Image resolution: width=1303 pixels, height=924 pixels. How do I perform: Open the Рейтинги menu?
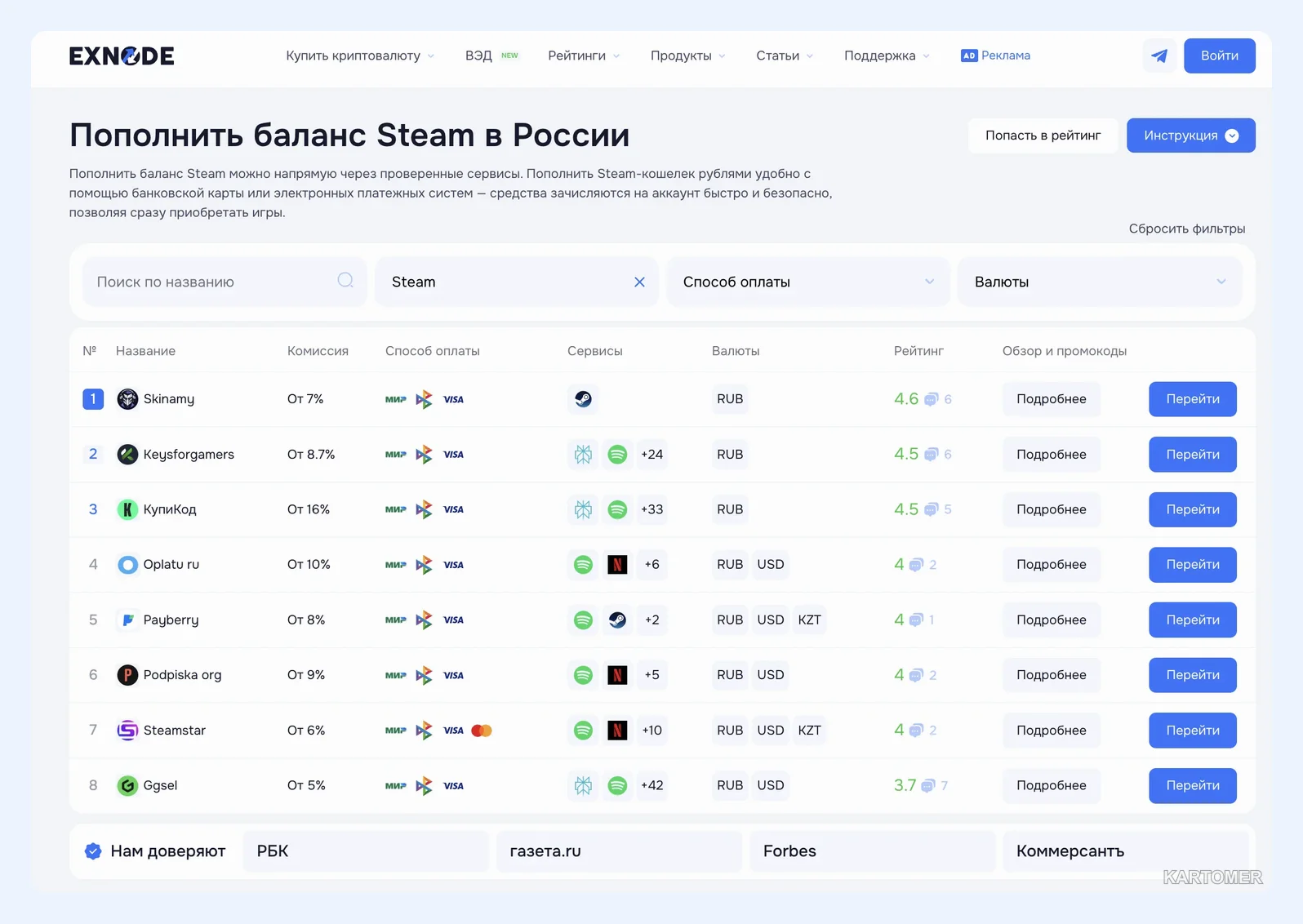pos(584,56)
